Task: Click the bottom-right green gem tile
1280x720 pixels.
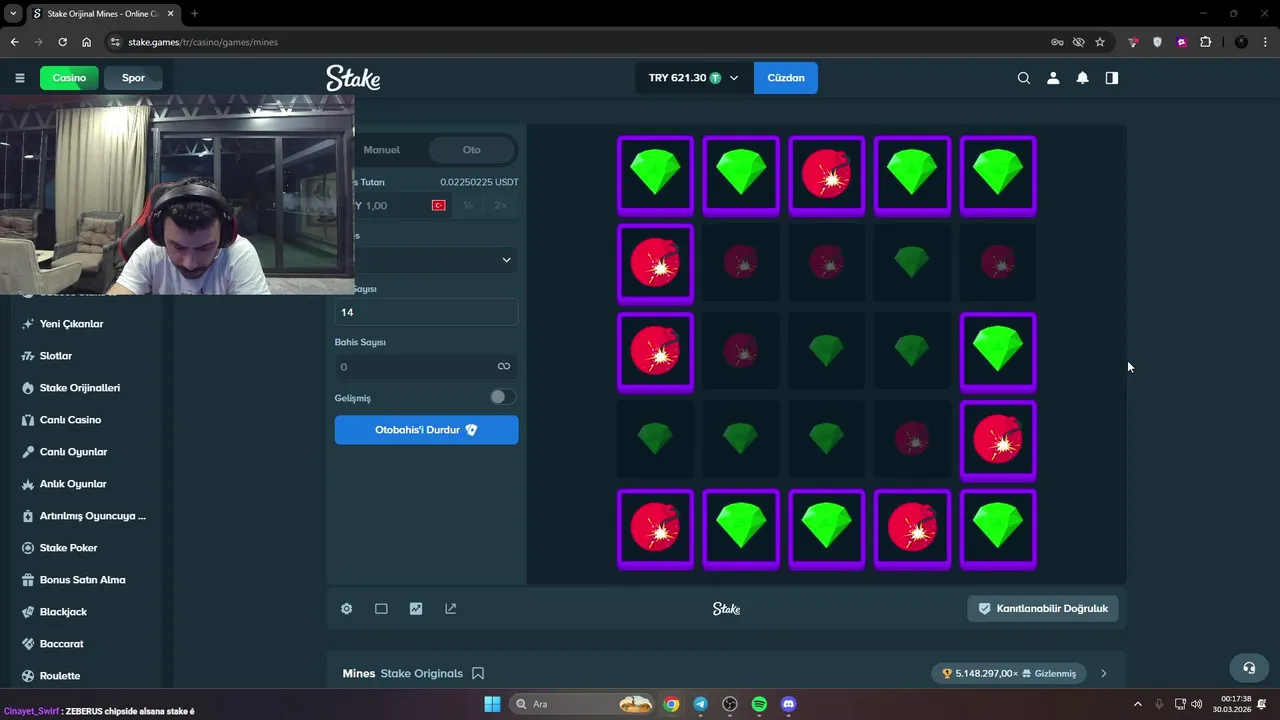Action: (x=997, y=528)
